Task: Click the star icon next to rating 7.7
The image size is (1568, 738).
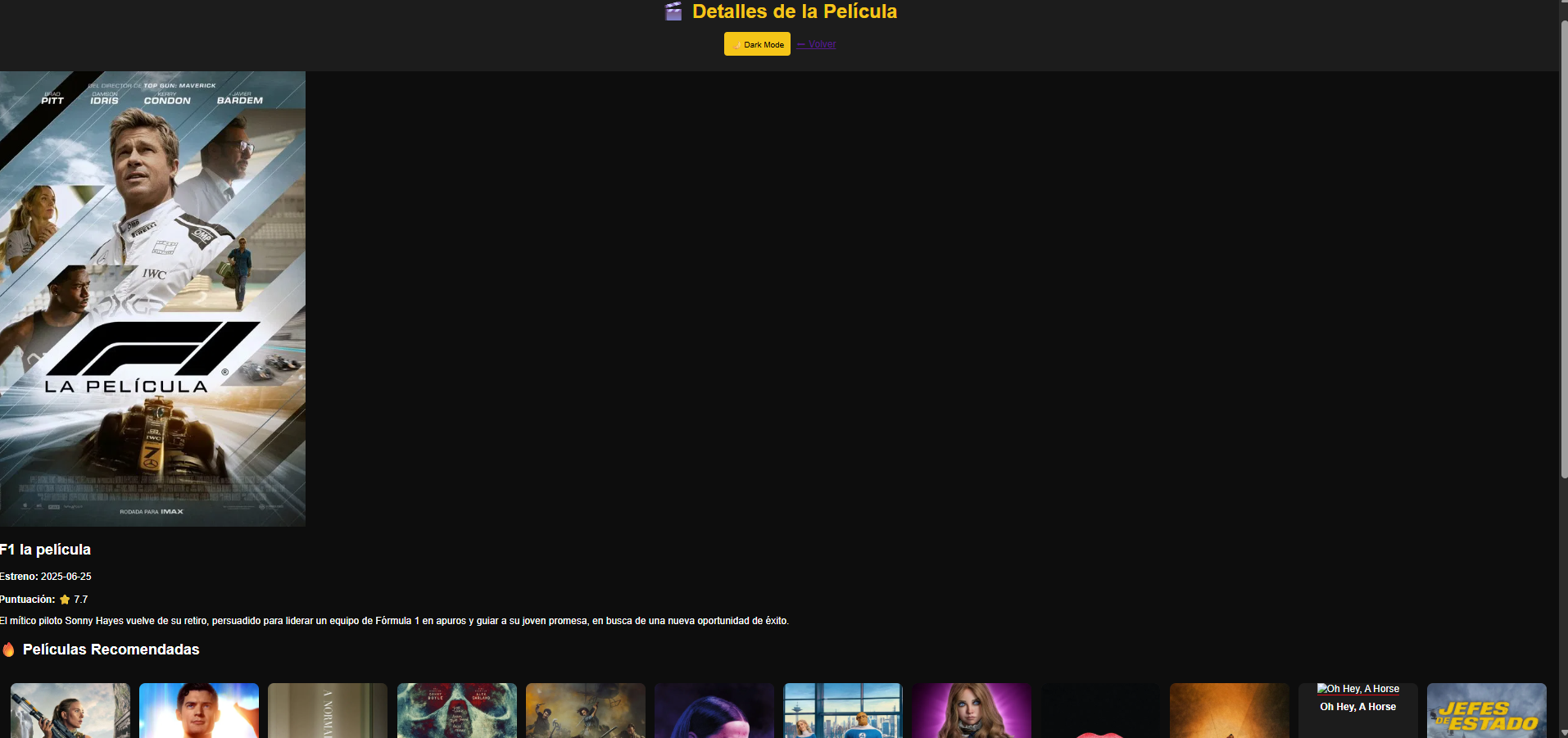Action: pos(65,600)
